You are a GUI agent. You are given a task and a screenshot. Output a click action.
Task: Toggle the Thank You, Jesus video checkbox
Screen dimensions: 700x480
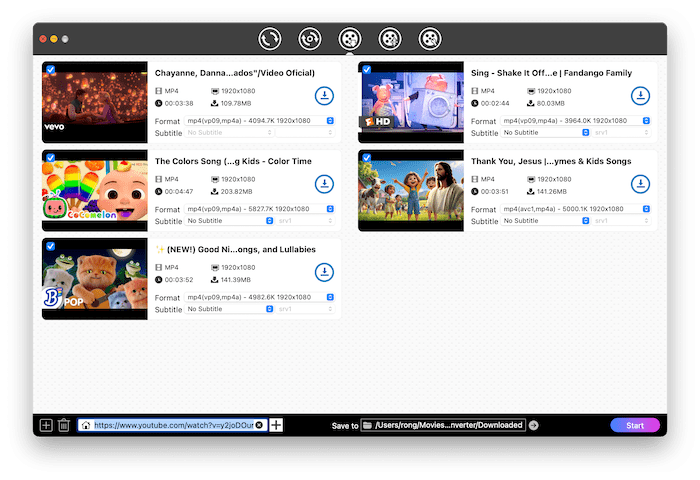pos(366,157)
